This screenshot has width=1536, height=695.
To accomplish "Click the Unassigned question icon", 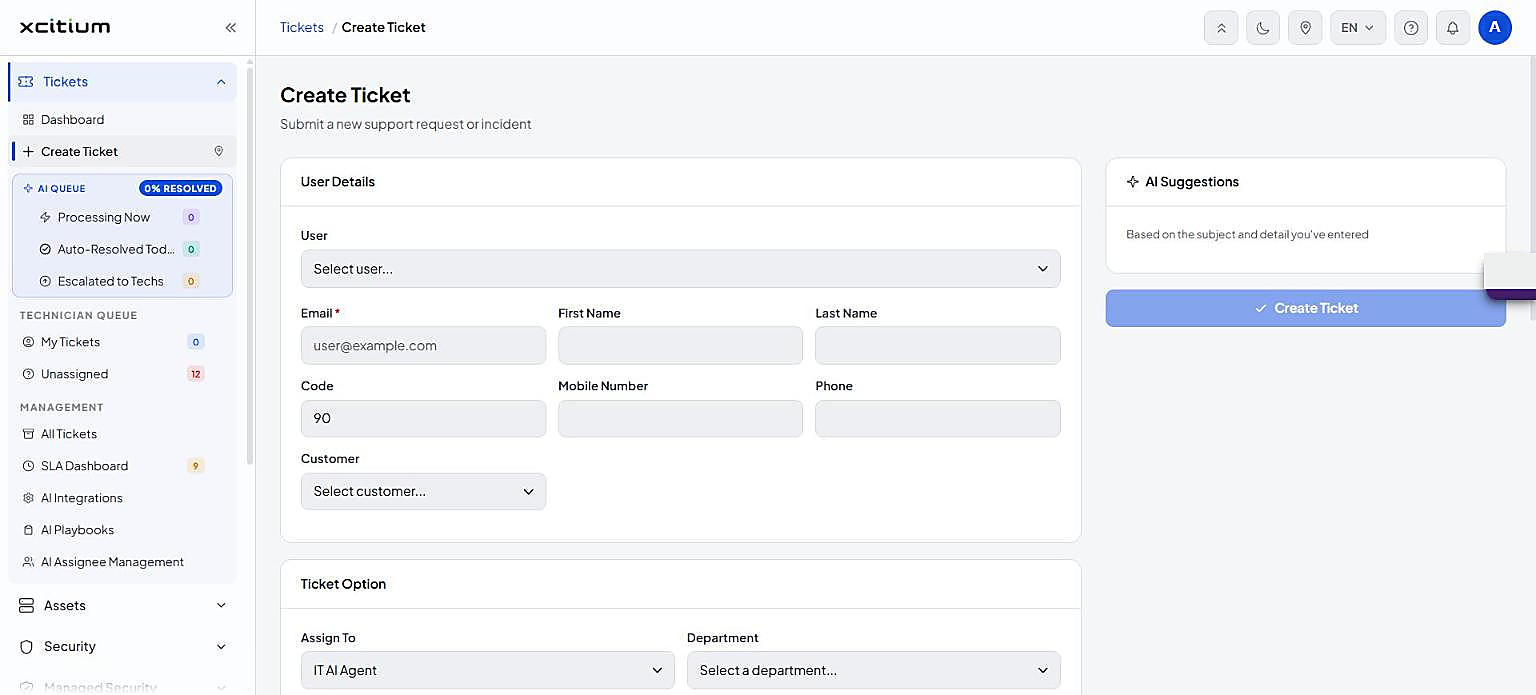I will tap(28, 374).
